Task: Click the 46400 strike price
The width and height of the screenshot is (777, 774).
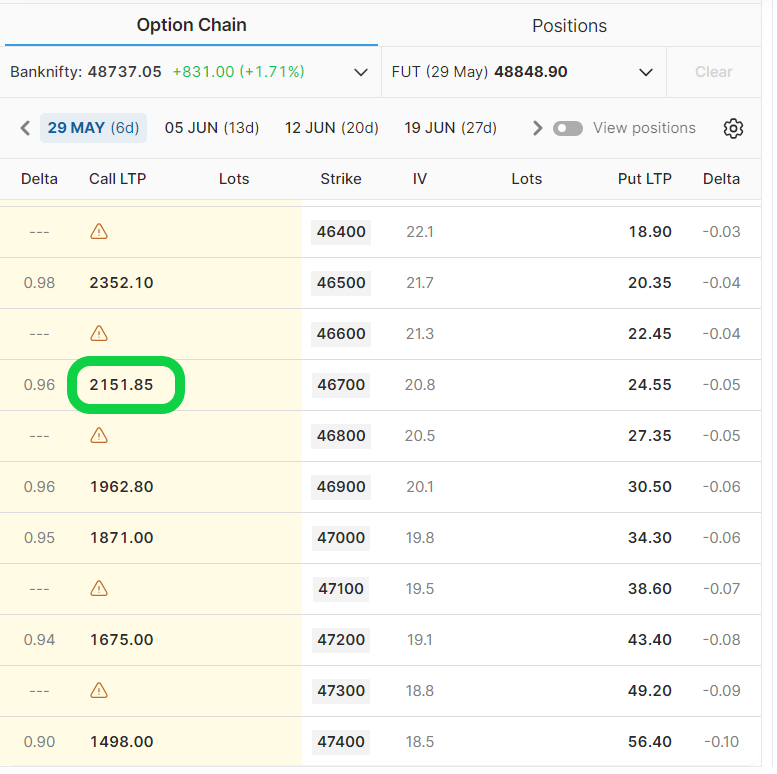Action: [x=341, y=231]
